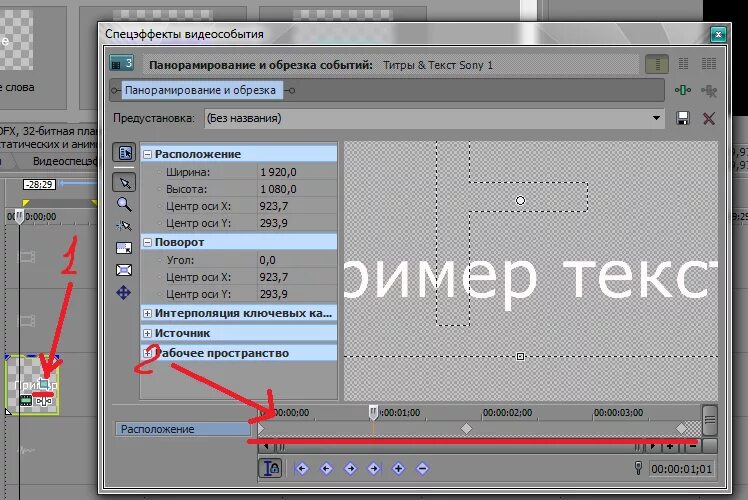The height and width of the screenshot is (500, 748).
Task: Jump to the last keyframe
Action: [x=374, y=469]
